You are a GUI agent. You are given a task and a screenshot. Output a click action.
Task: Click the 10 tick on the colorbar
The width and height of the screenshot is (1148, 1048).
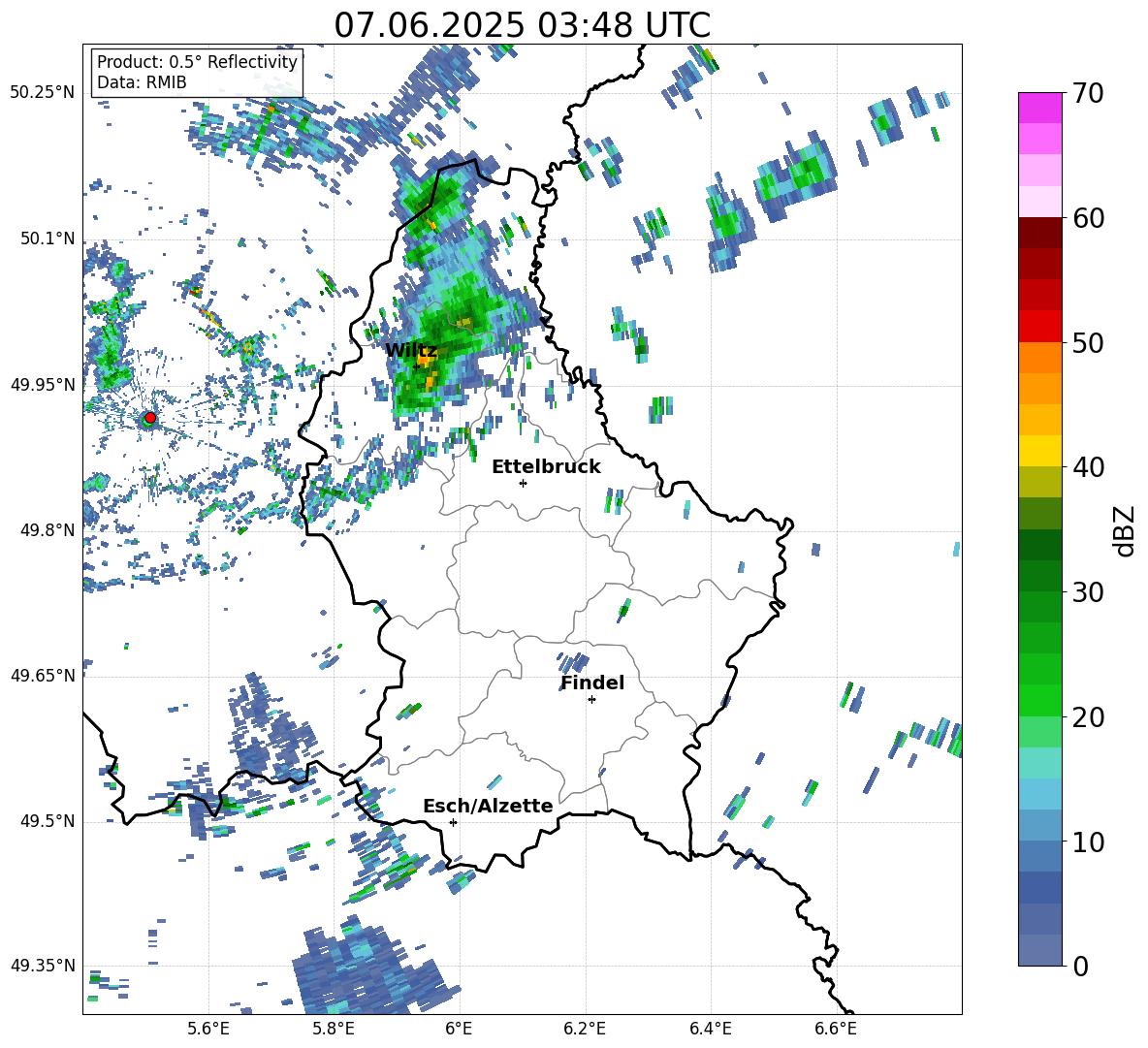(x=1087, y=842)
